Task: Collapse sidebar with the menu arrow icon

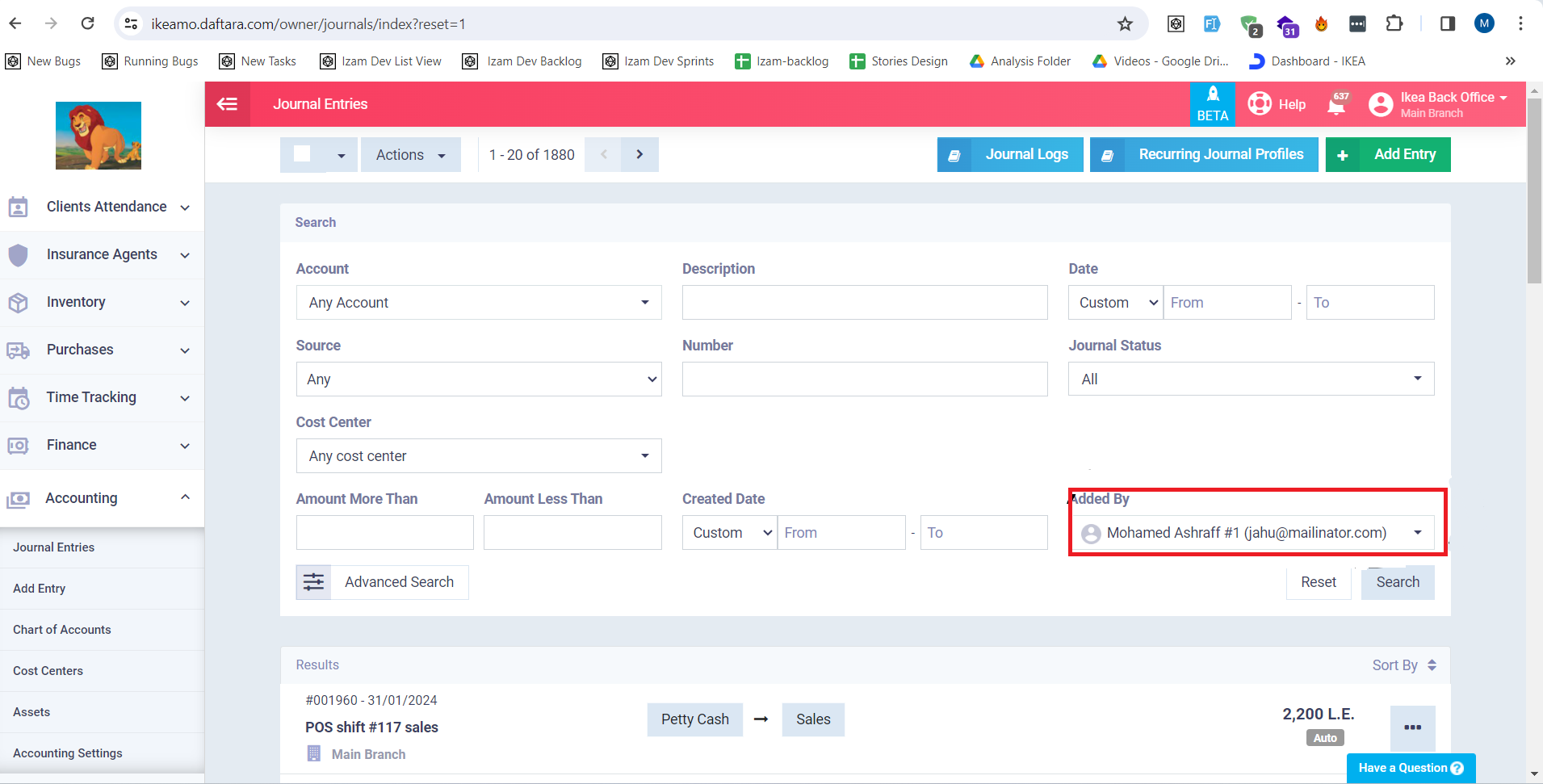Action: 228,104
